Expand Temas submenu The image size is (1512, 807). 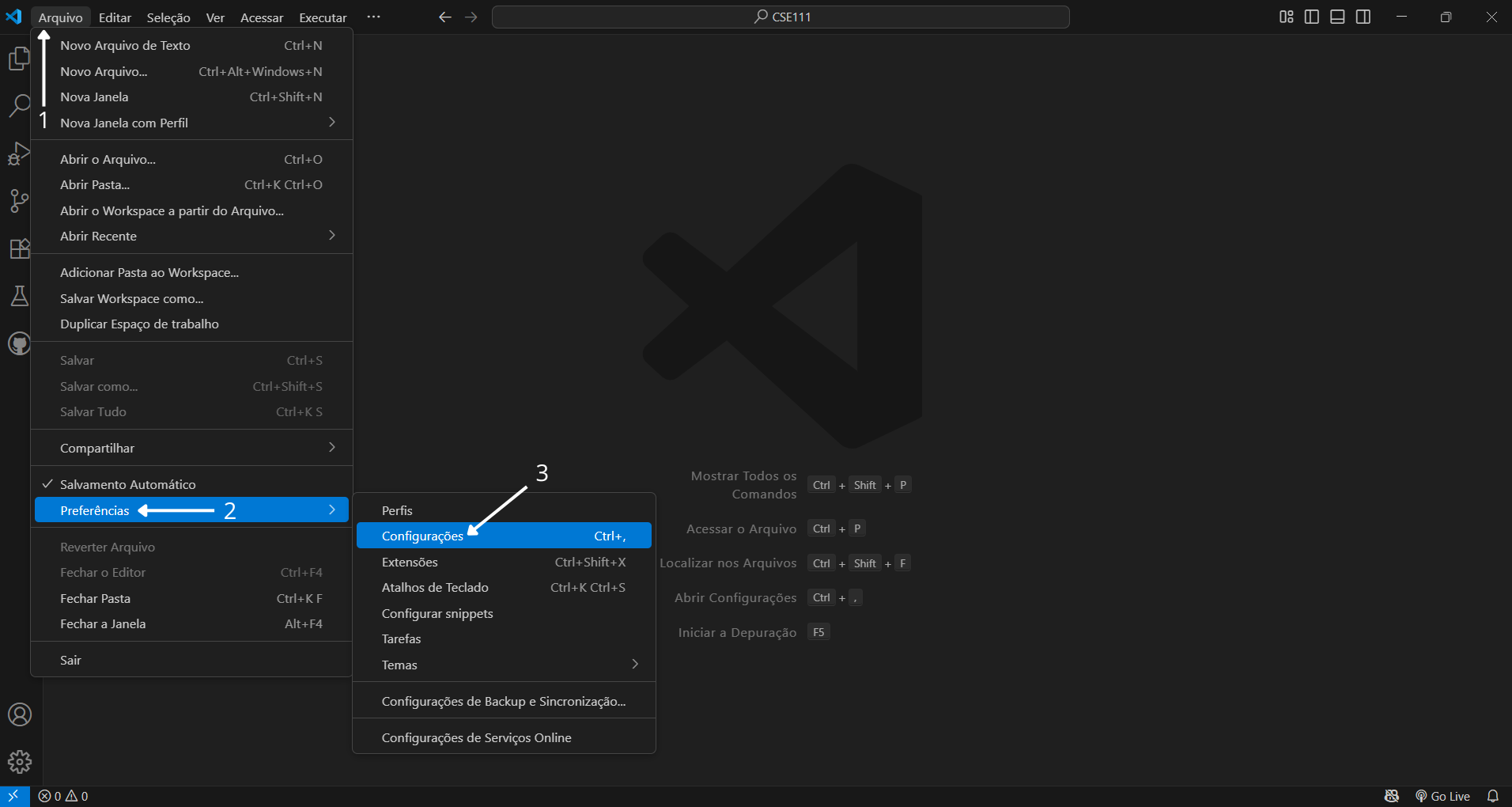point(504,665)
